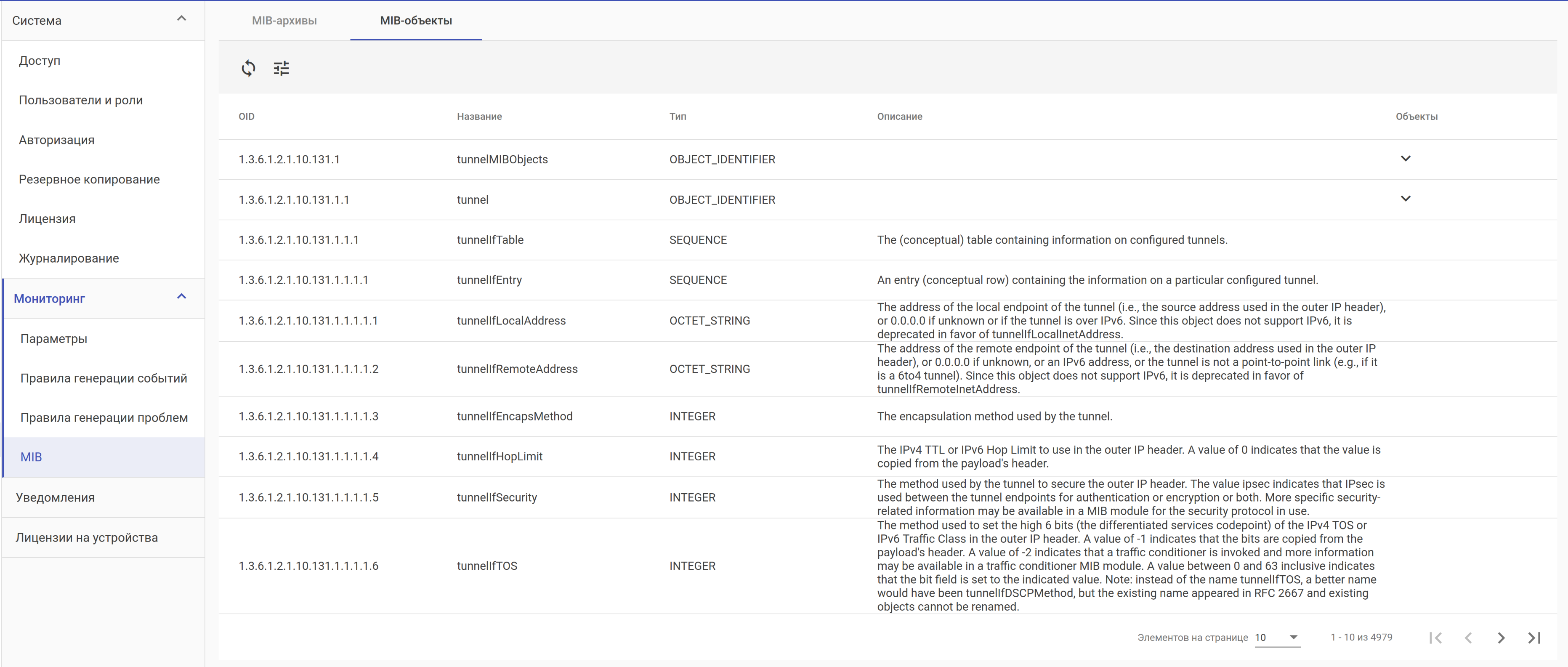
Task: Open the Журналирование page
Action: coord(69,259)
